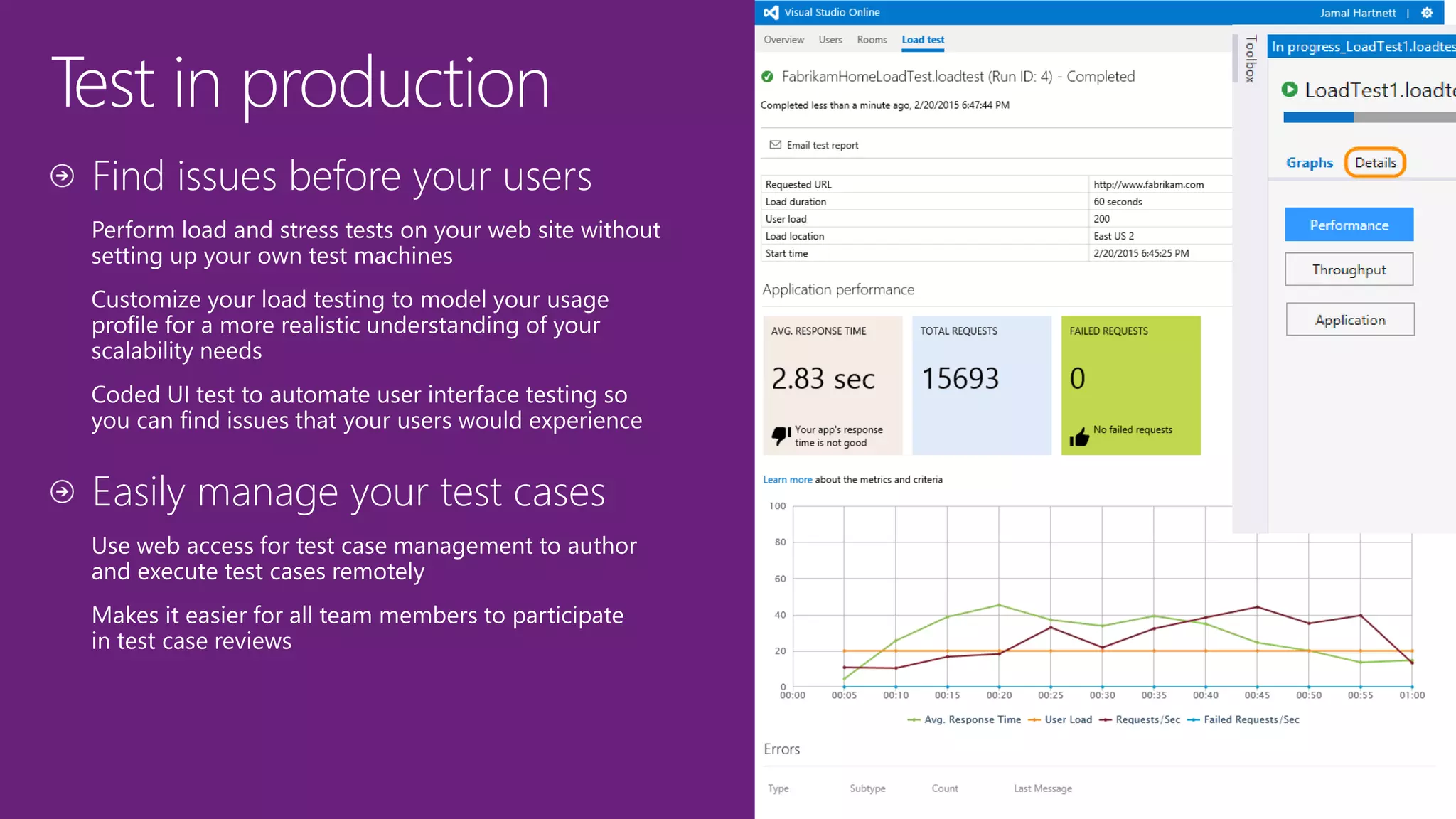Click the Visual Studio logo icon
The height and width of the screenshot is (819, 1456).
[771, 12]
